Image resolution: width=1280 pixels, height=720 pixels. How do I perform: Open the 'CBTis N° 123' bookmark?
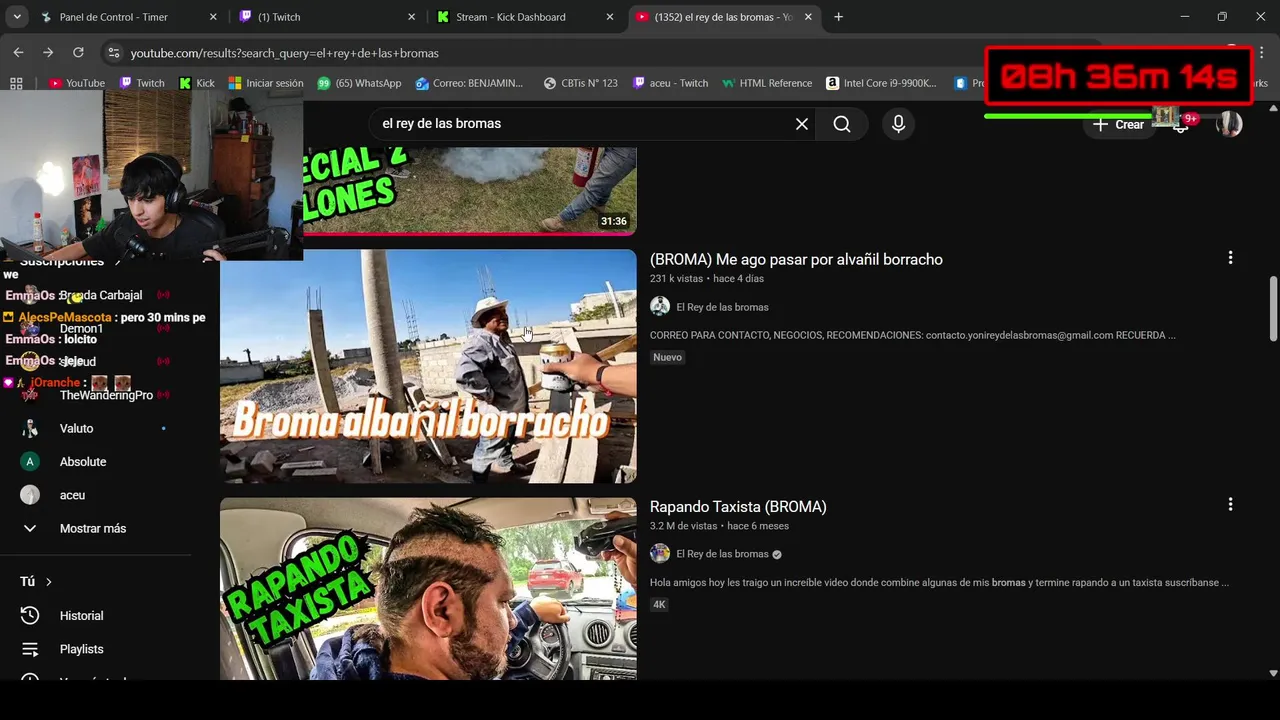click(x=580, y=83)
